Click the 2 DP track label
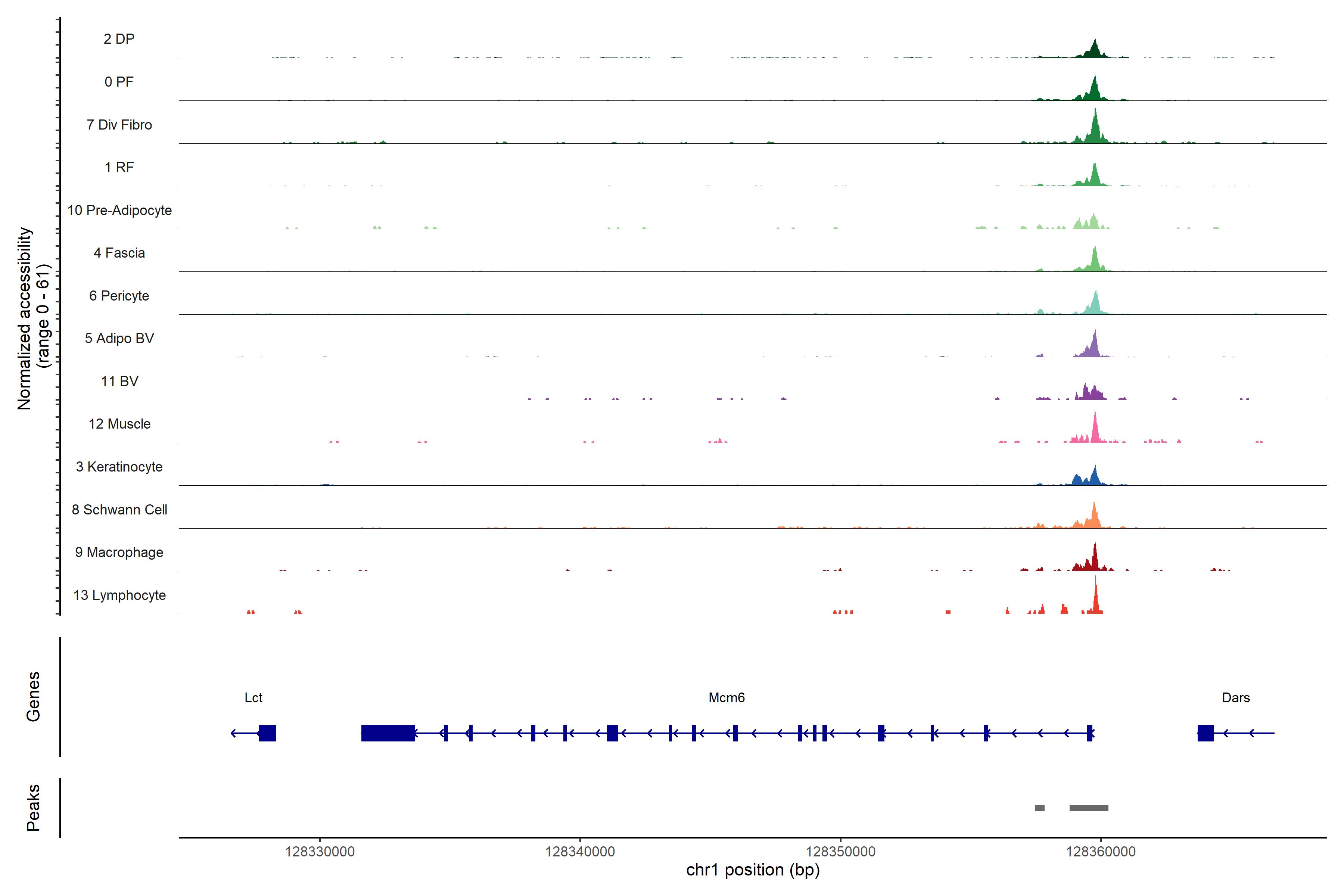Screen dimensions: 1344x896 point(119,39)
